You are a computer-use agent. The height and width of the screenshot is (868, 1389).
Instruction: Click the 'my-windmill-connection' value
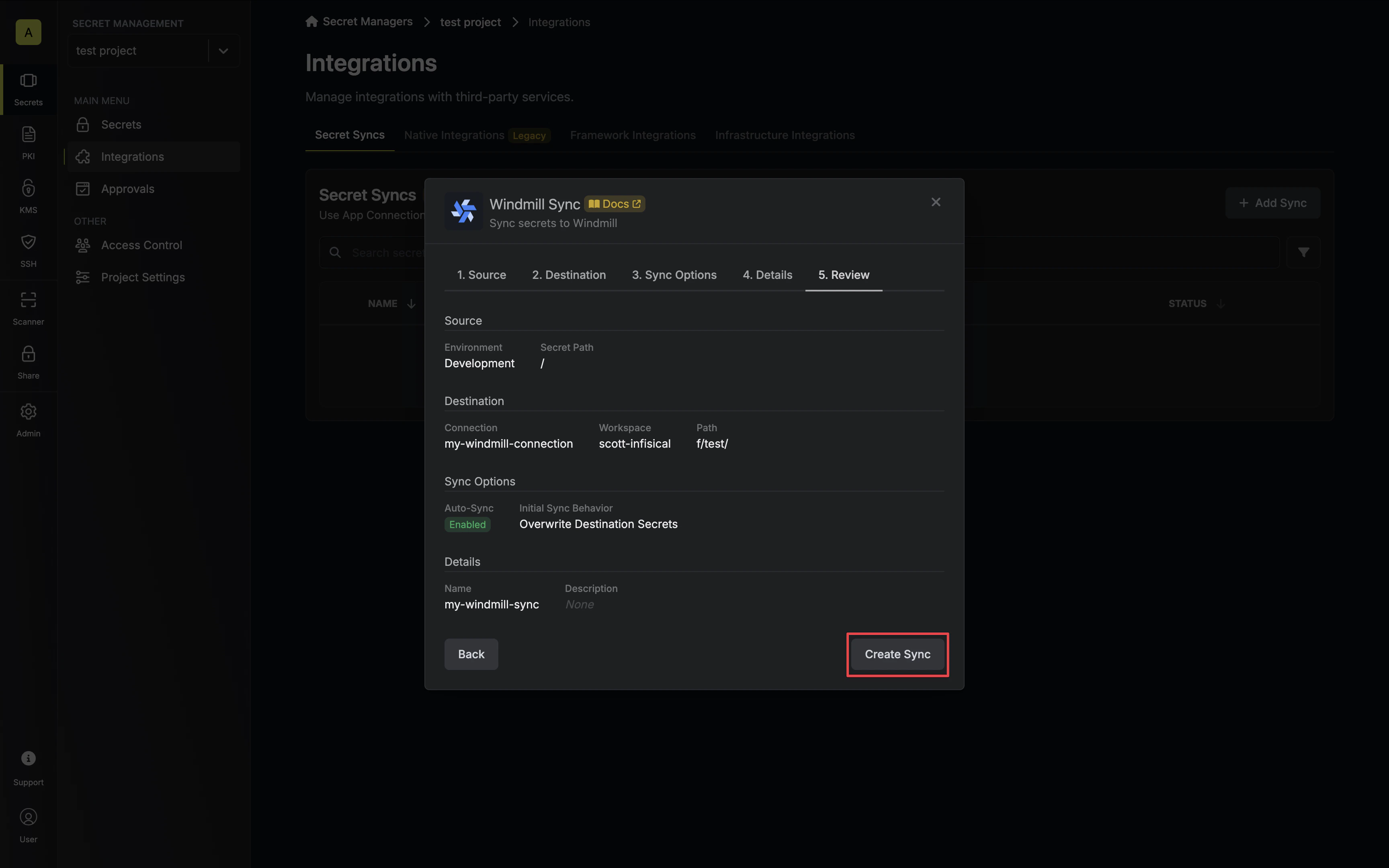508,444
